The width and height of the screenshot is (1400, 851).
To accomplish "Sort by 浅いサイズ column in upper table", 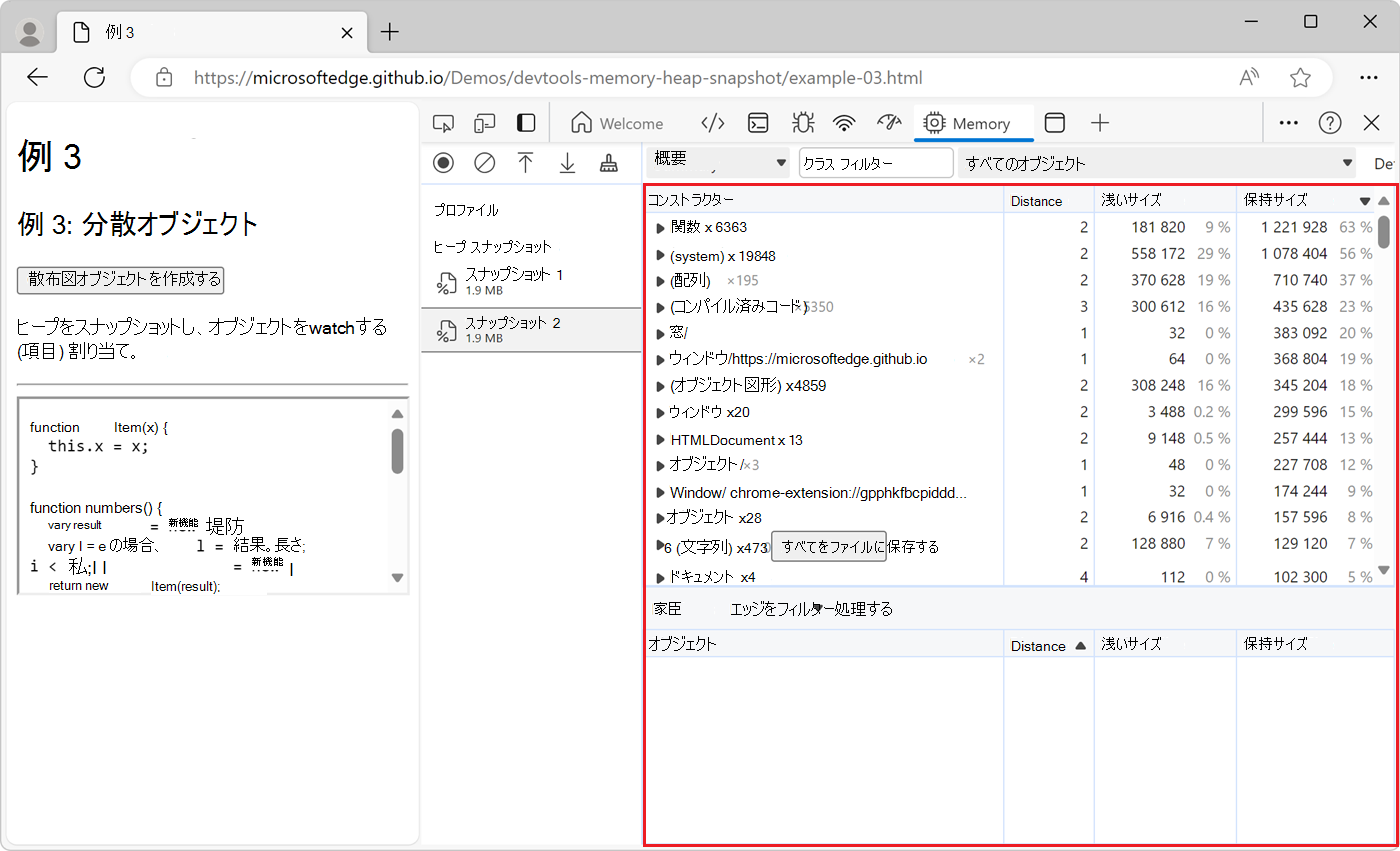I will (x=1165, y=200).
